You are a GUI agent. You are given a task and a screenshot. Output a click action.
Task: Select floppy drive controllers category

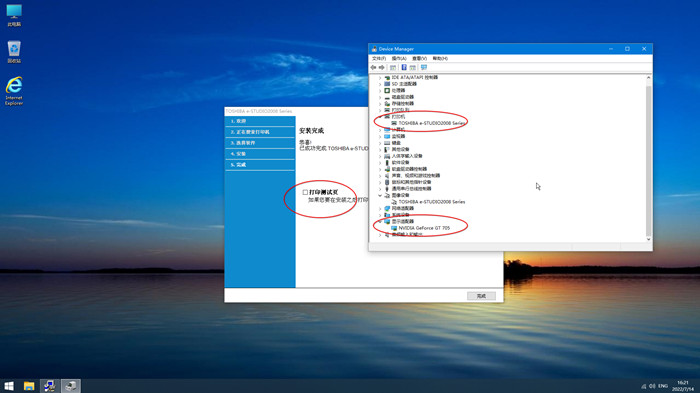tap(409, 169)
